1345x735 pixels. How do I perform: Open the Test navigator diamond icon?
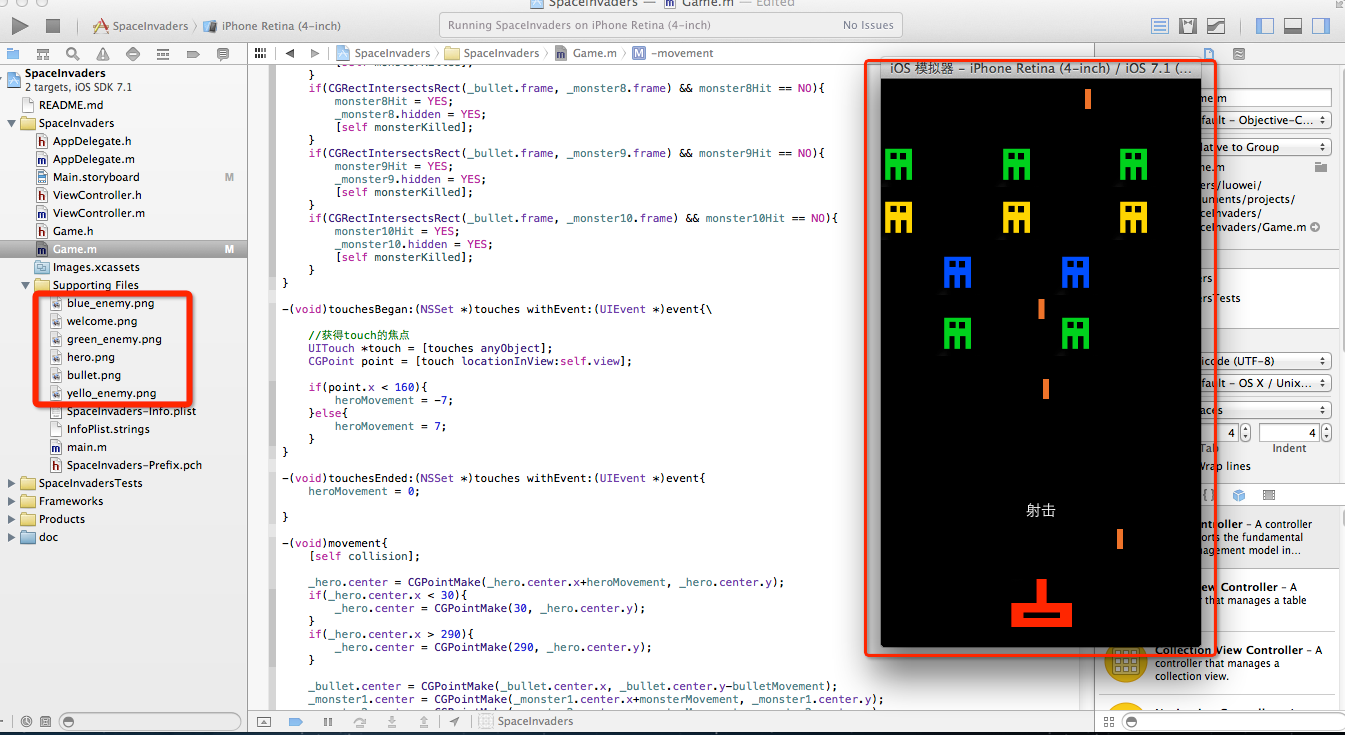click(133, 53)
